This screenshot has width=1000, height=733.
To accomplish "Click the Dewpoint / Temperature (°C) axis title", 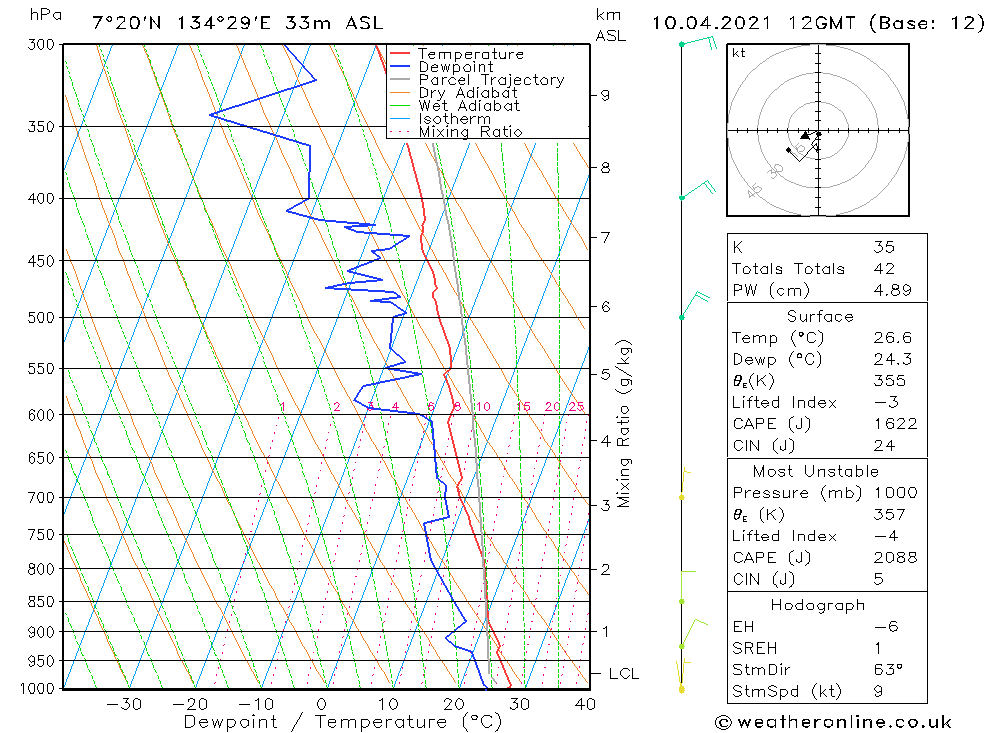I will coord(342,722).
